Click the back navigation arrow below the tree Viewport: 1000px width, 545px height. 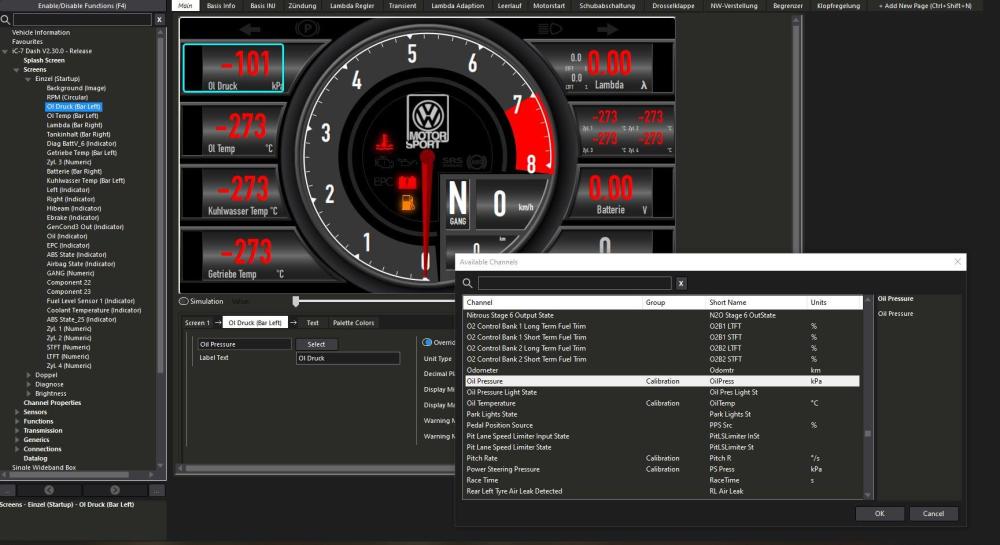(49, 490)
